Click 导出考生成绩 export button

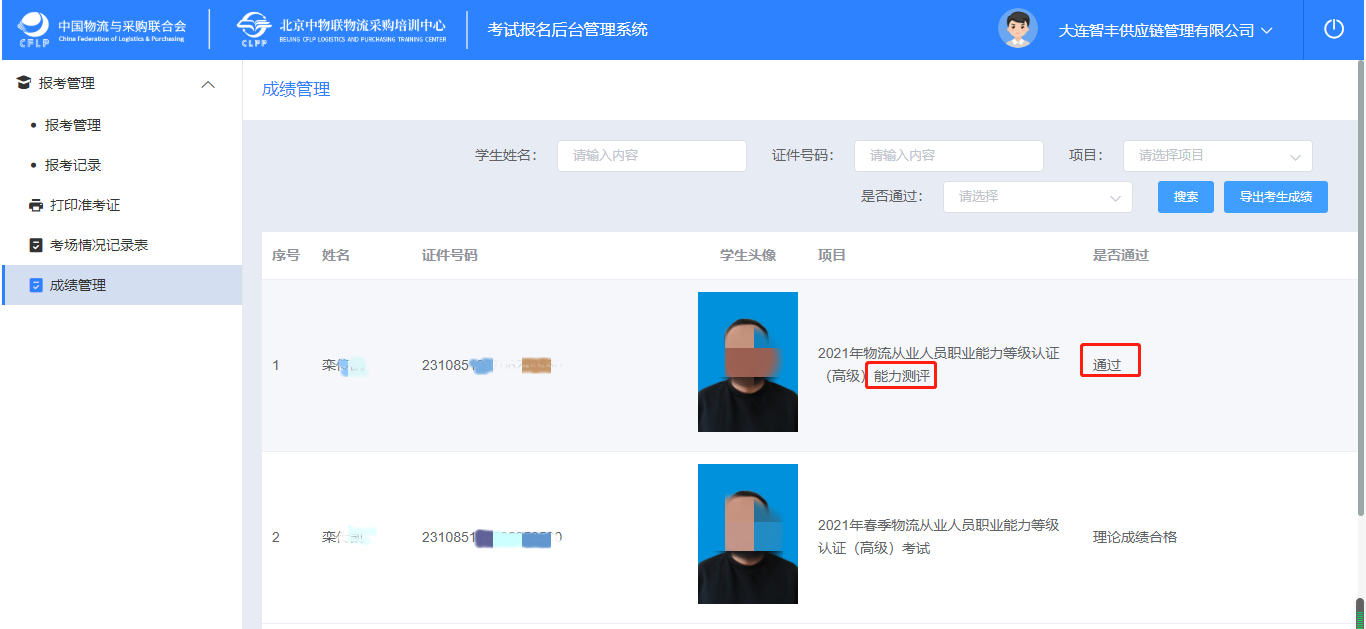(x=1276, y=197)
